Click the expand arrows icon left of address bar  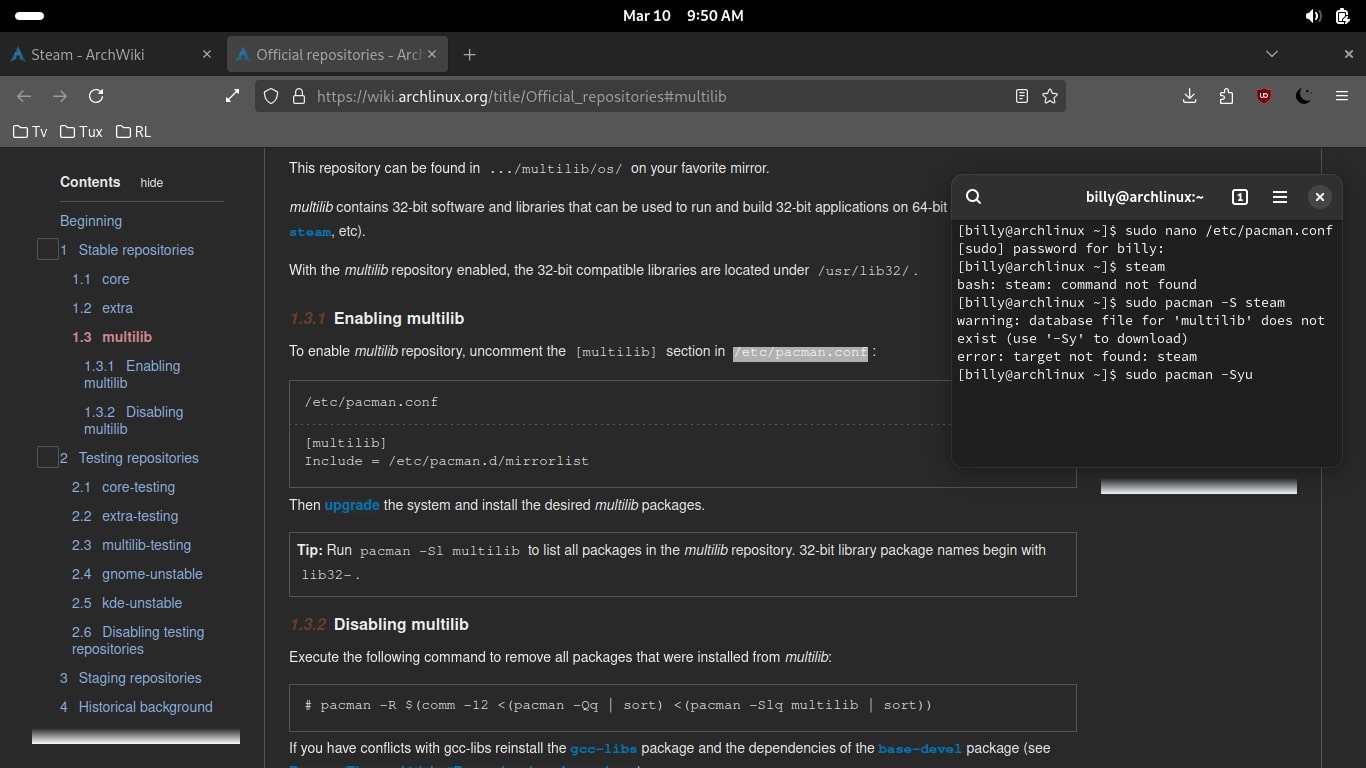pyautogui.click(x=233, y=96)
